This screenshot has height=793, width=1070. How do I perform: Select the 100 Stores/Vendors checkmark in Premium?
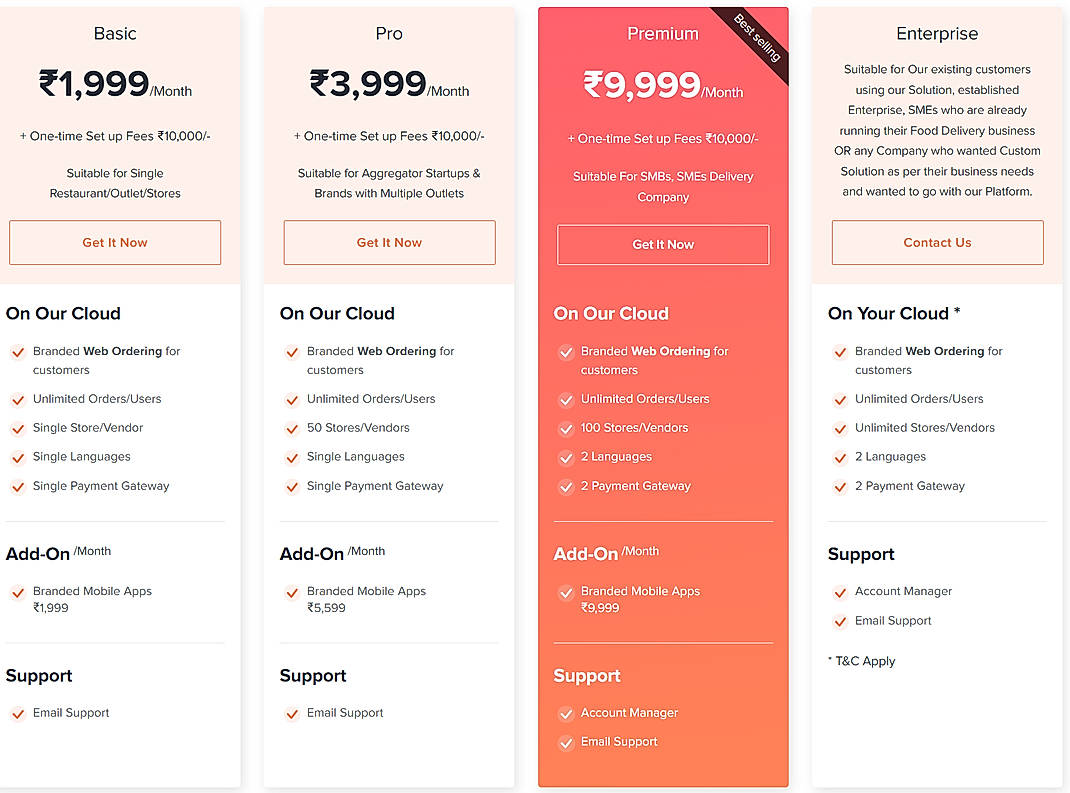pos(565,427)
